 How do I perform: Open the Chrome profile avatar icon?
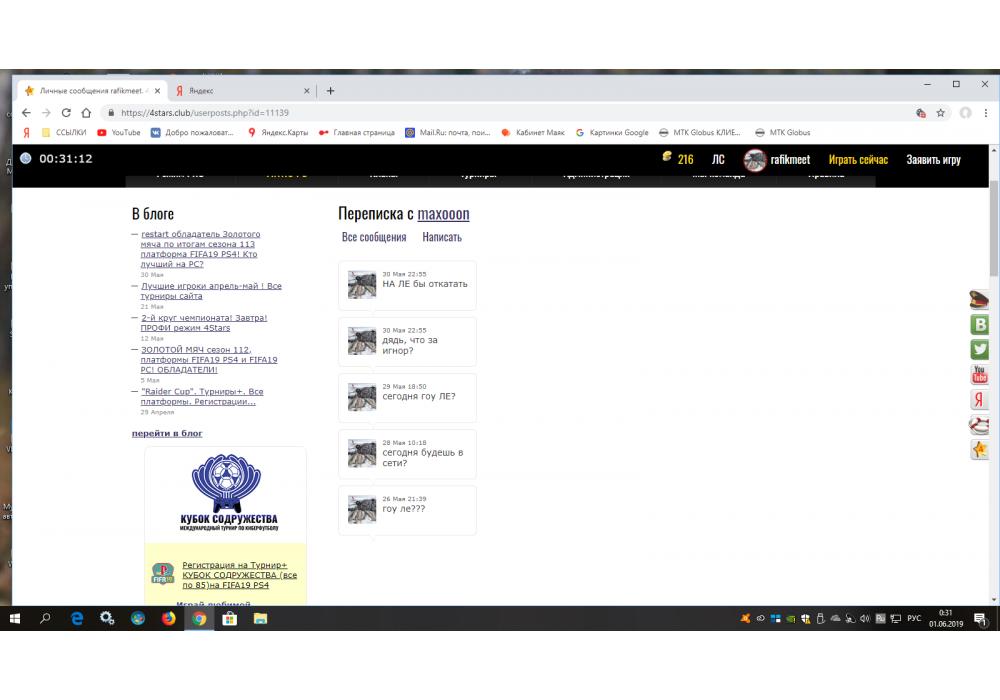click(966, 113)
